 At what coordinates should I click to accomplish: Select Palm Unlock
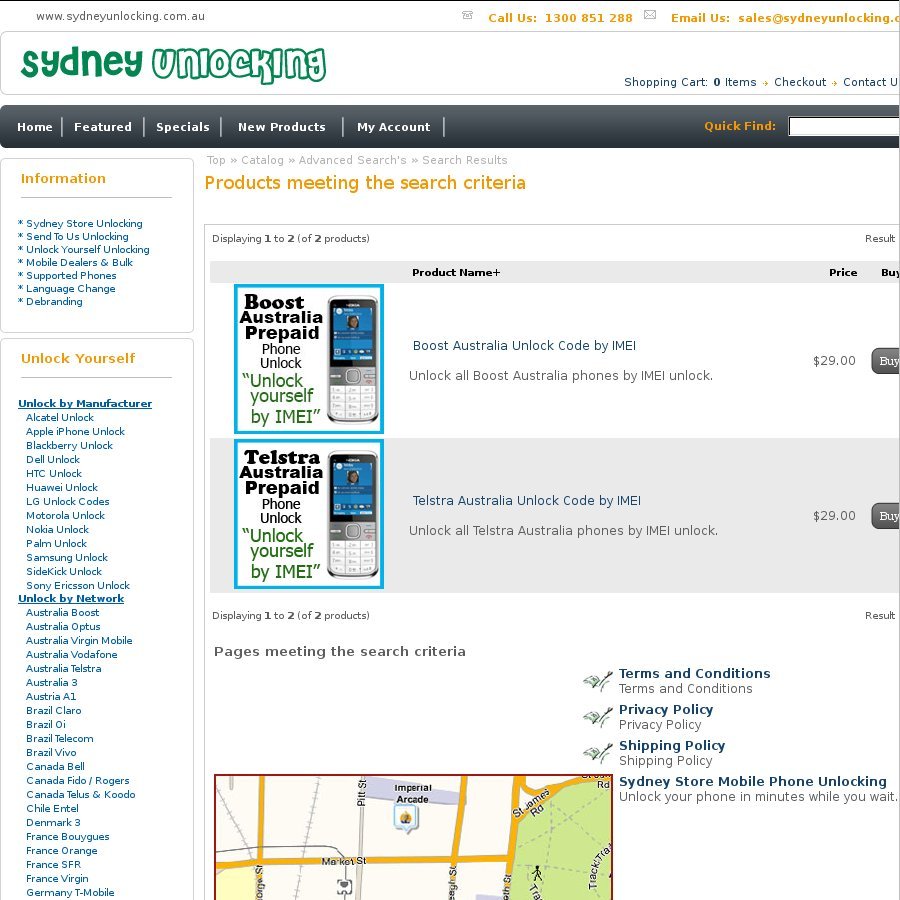[x=56, y=544]
